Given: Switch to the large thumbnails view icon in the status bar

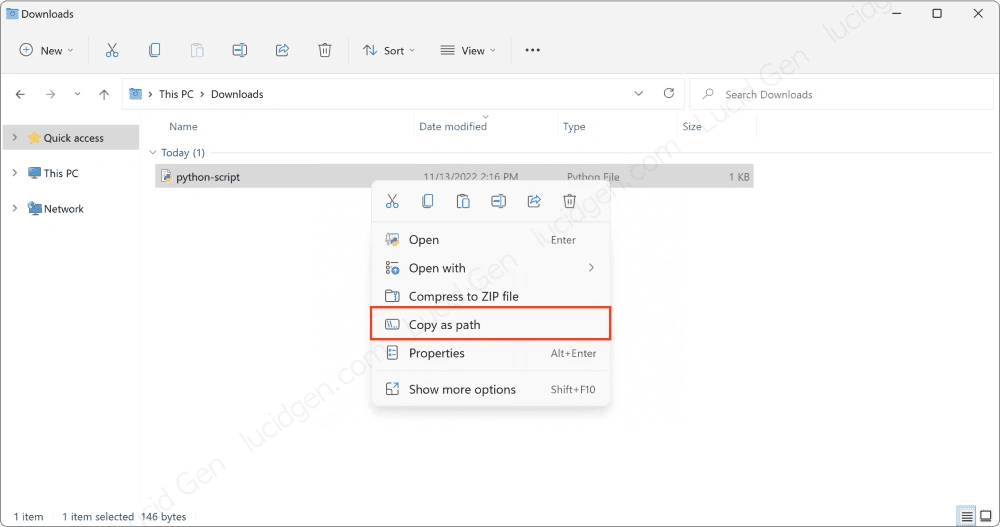Looking at the screenshot, I should [986, 516].
